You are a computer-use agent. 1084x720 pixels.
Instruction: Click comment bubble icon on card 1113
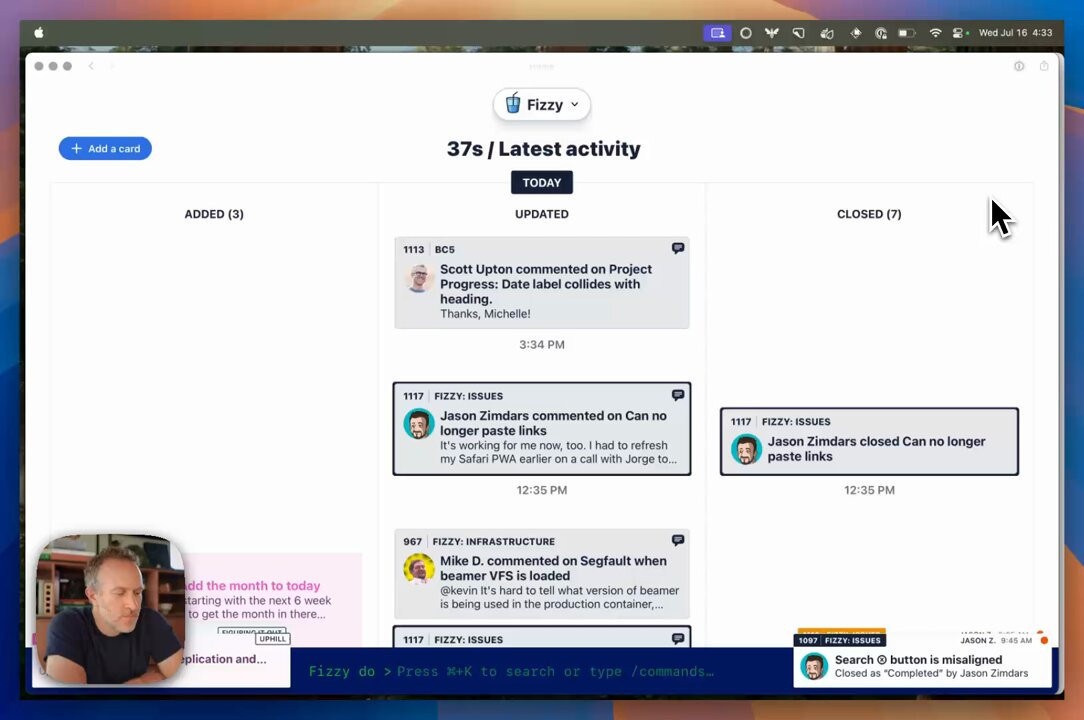tap(678, 248)
